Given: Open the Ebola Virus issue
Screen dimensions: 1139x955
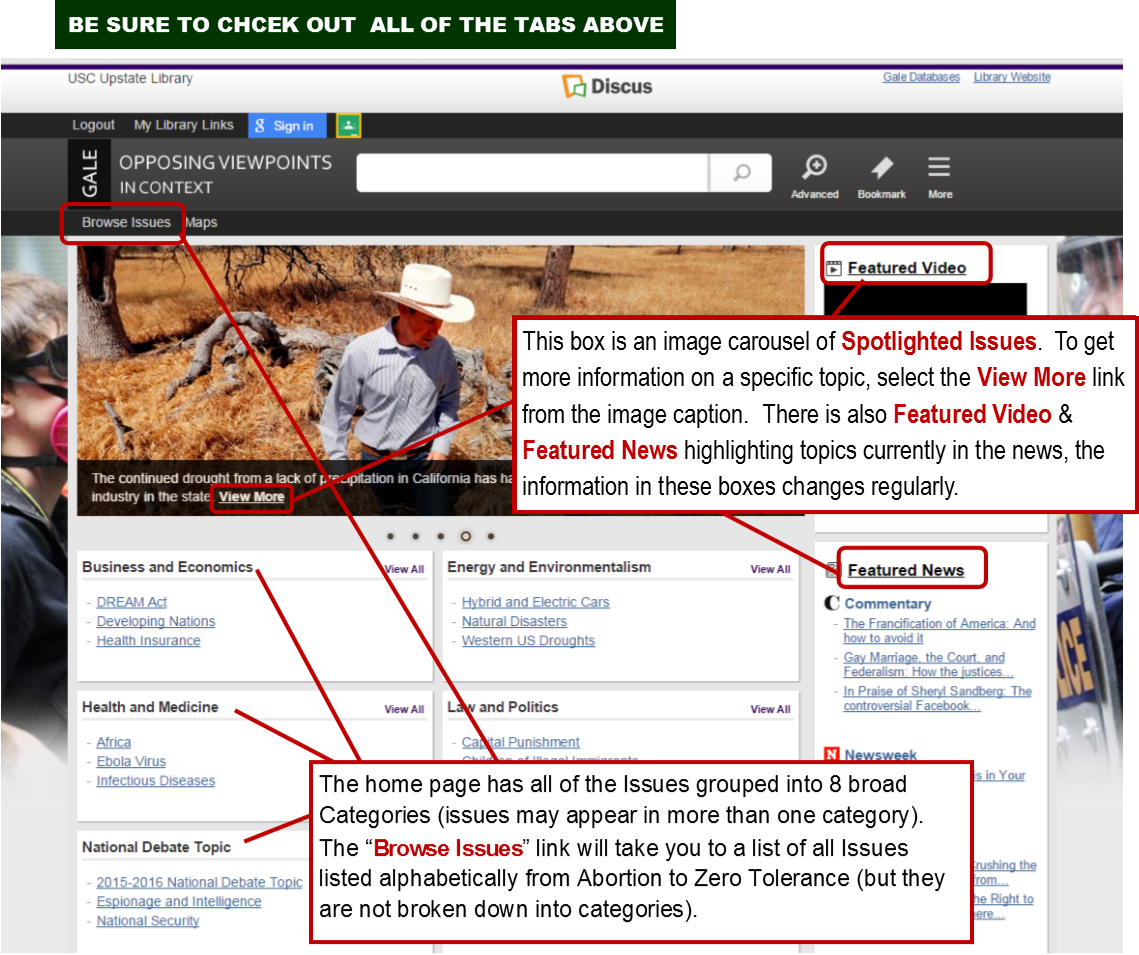Looking at the screenshot, I should [x=131, y=761].
